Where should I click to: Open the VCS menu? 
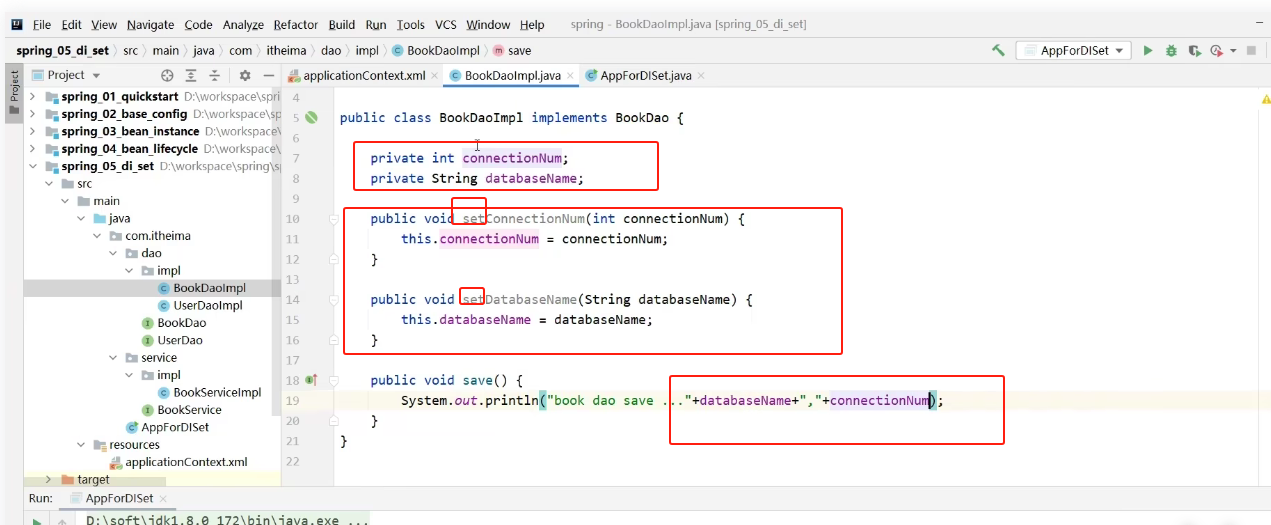pos(446,24)
